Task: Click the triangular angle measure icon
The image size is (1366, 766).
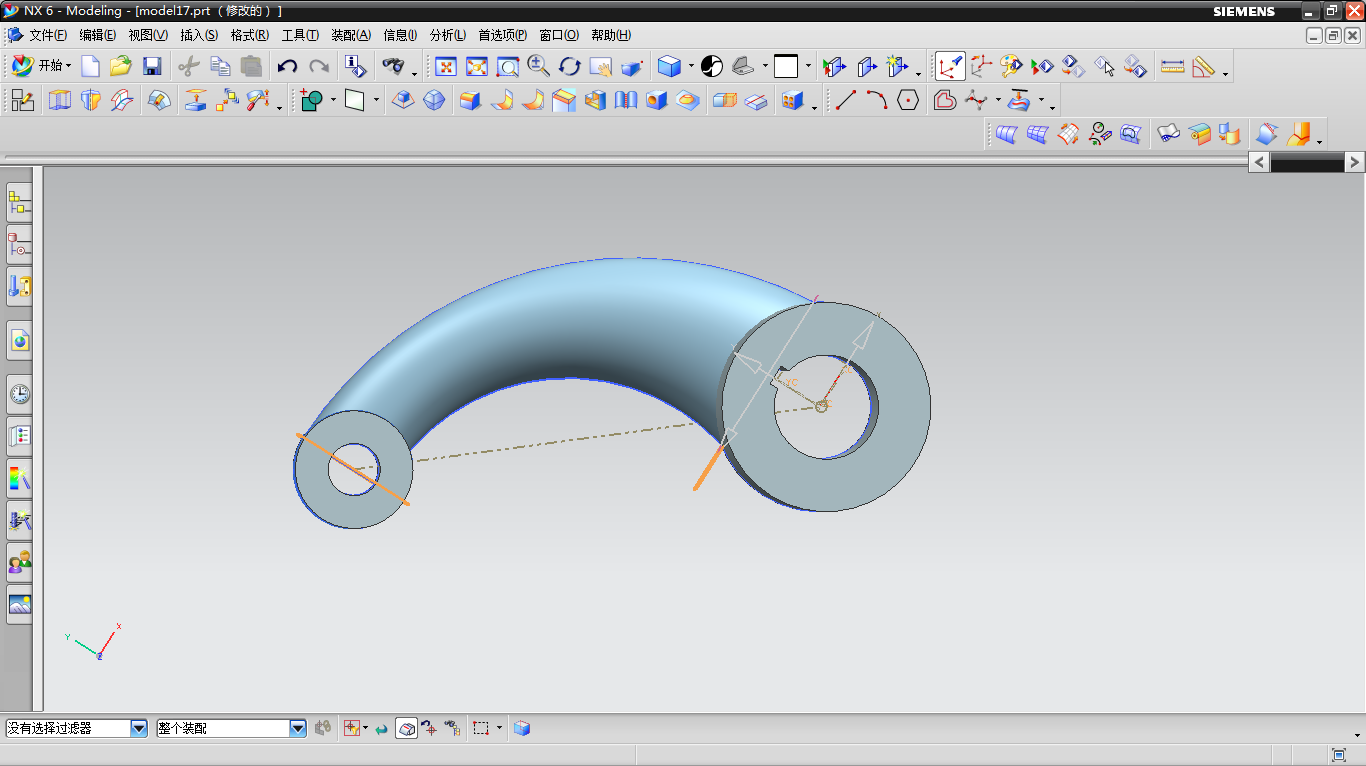Action: 1204,67
